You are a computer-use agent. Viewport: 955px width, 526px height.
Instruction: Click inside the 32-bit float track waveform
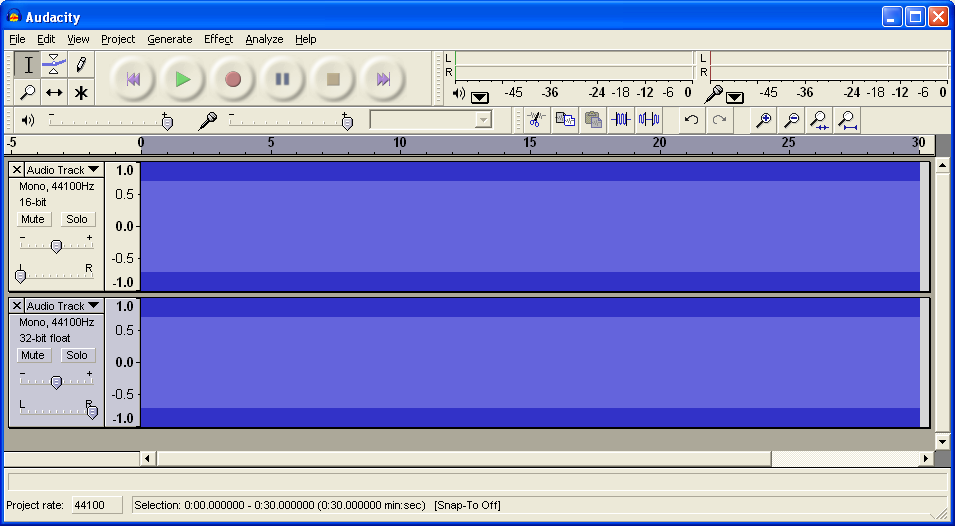coord(530,362)
